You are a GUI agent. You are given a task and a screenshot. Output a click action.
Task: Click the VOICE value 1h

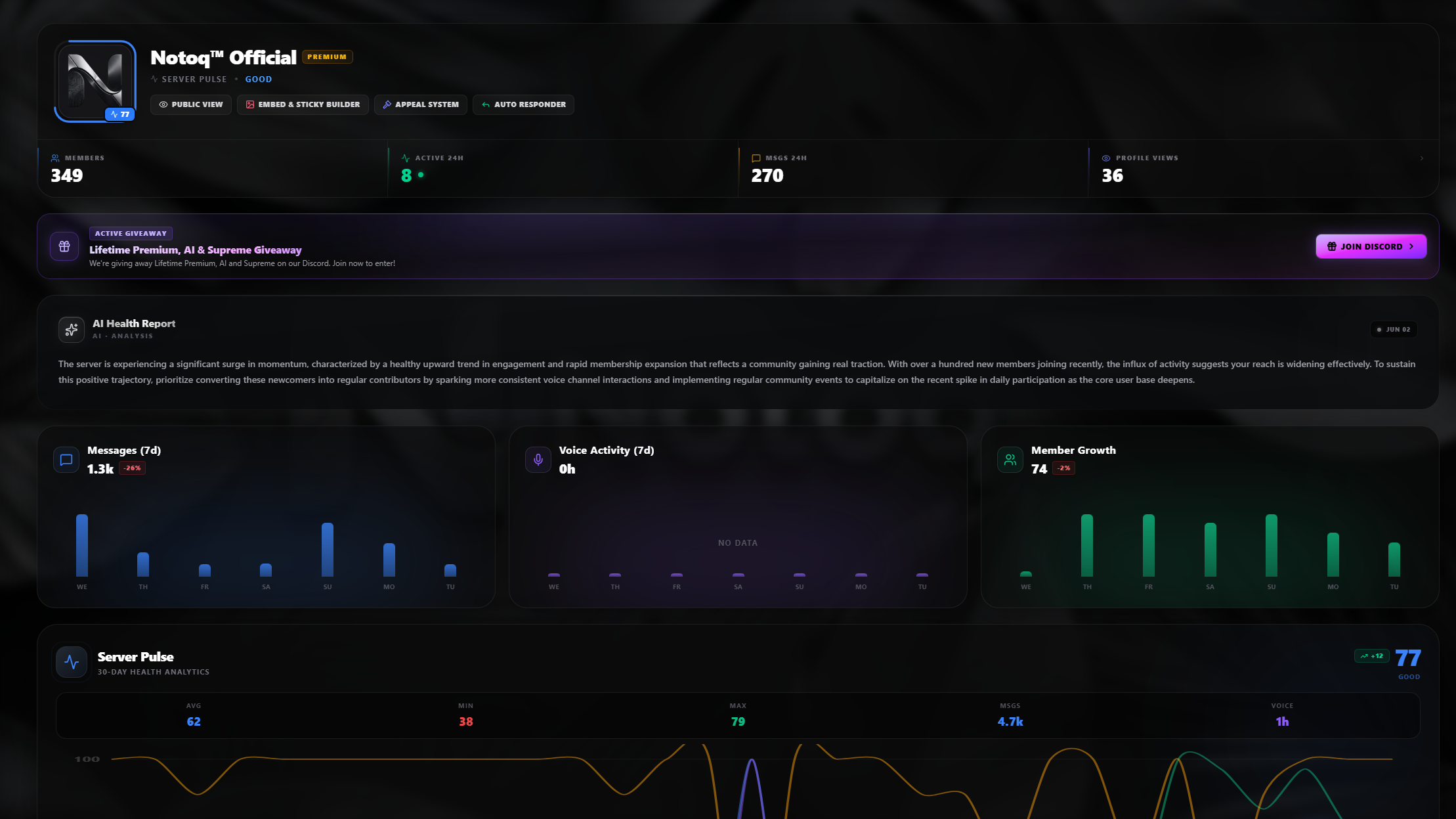(1282, 722)
